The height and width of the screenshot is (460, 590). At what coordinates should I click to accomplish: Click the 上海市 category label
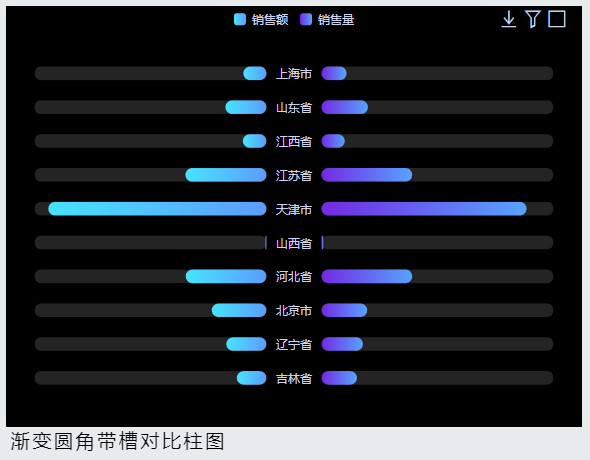coord(294,74)
